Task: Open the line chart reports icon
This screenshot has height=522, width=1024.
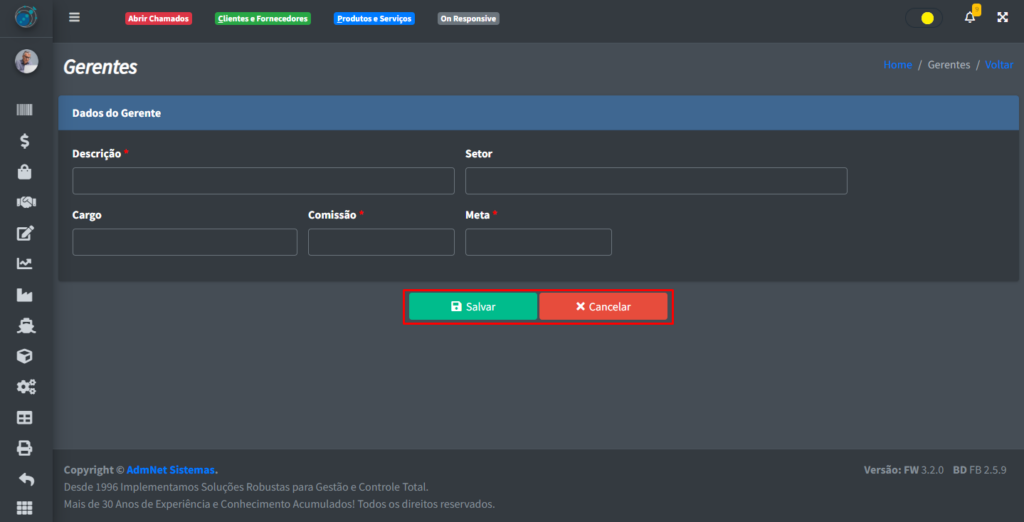Action: point(25,264)
